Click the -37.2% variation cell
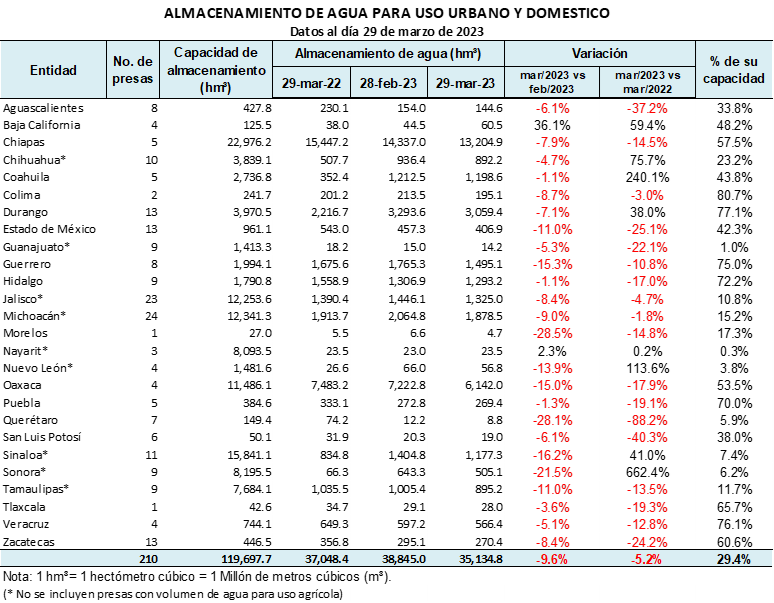The width and height of the screenshot is (774, 603). click(x=647, y=107)
